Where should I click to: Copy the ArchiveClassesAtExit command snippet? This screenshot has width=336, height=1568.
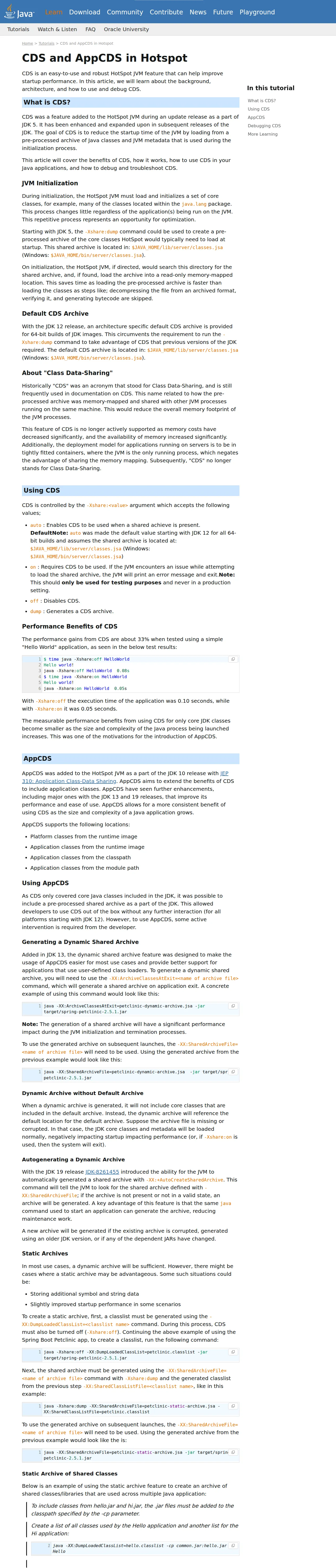click(233, 1006)
